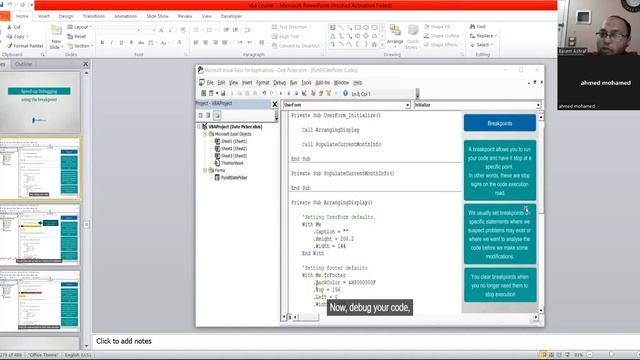The height and width of the screenshot is (360, 640).
Task: Click the Toggle Folders icon in Project pane
Action: pyautogui.click(x=217, y=116)
